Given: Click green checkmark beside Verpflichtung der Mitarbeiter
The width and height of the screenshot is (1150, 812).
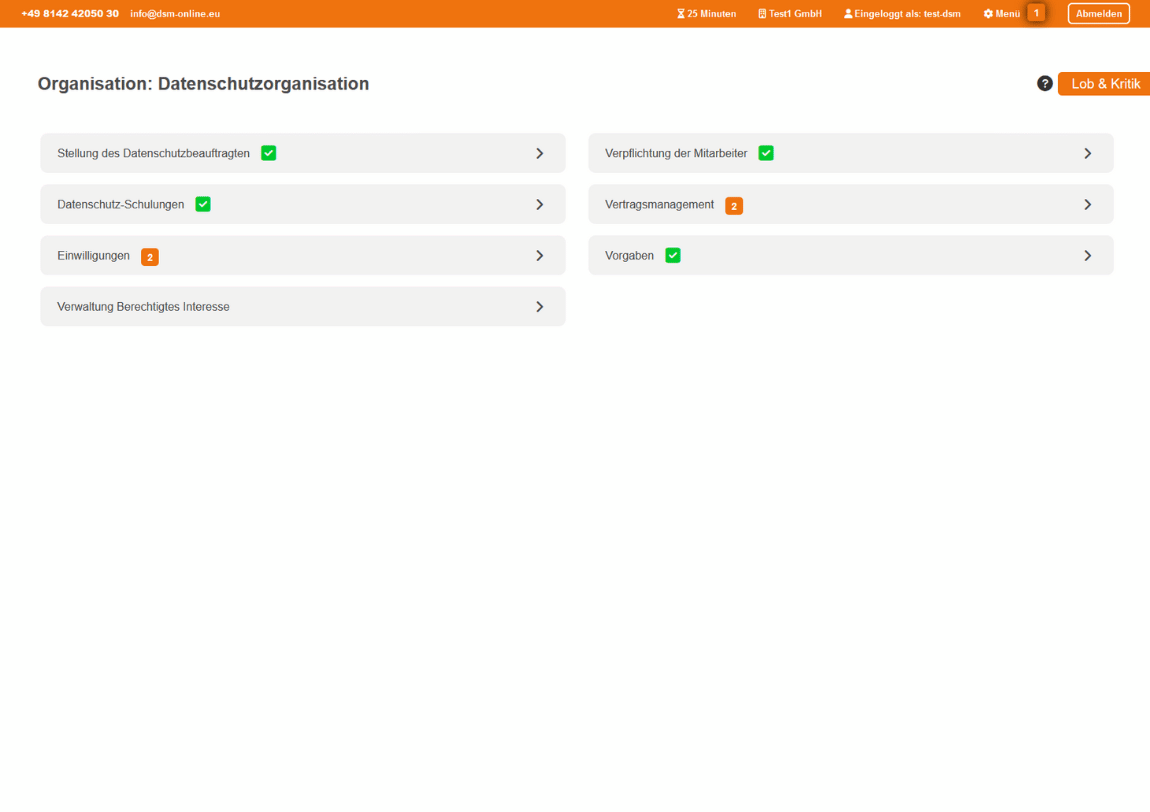Looking at the screenshot, I should [x=766, y=153].
